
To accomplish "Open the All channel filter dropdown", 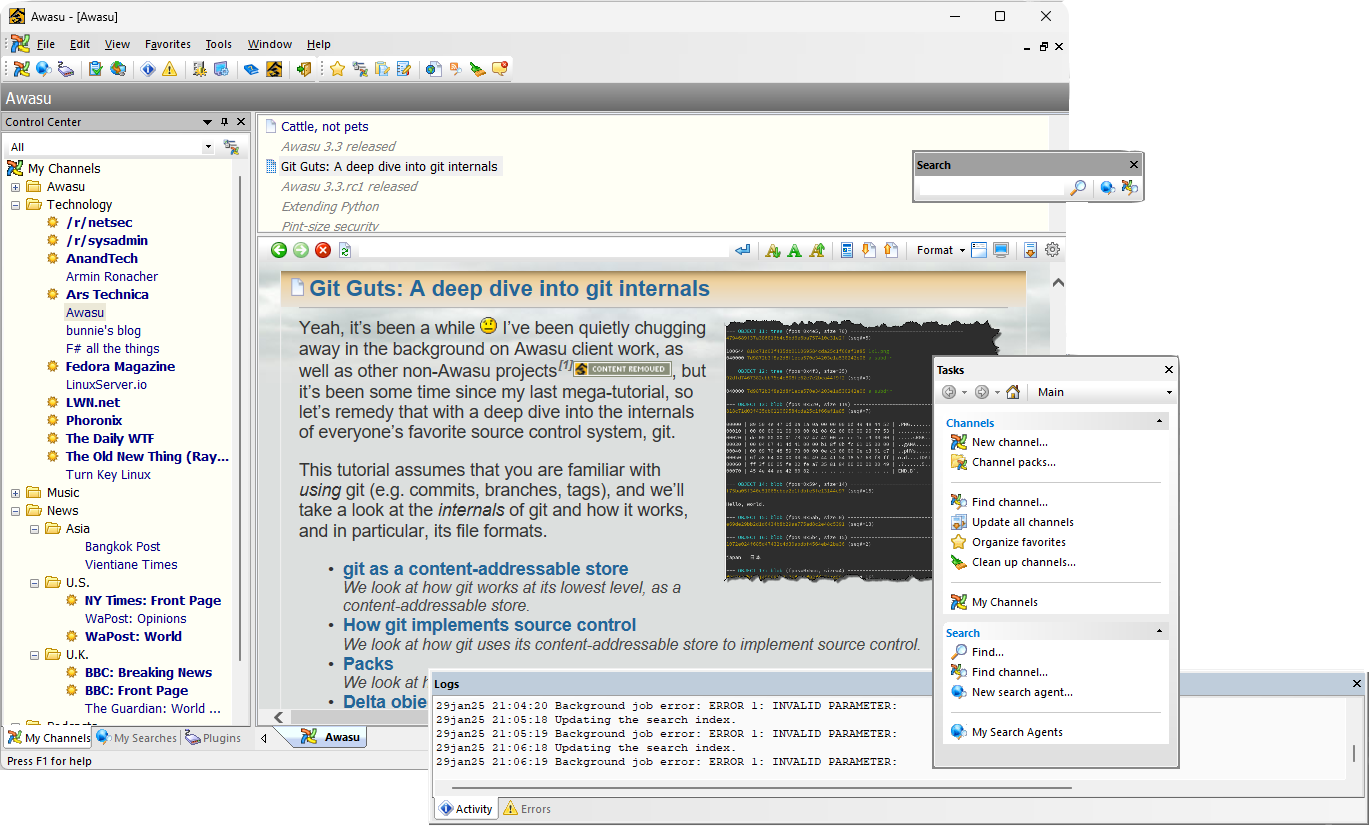I will [208, 147].
